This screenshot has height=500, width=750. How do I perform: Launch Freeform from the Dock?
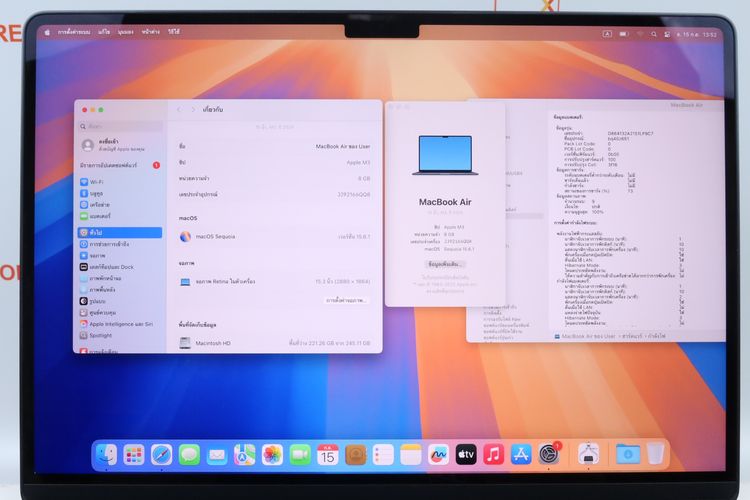click(x=438, y=455)
